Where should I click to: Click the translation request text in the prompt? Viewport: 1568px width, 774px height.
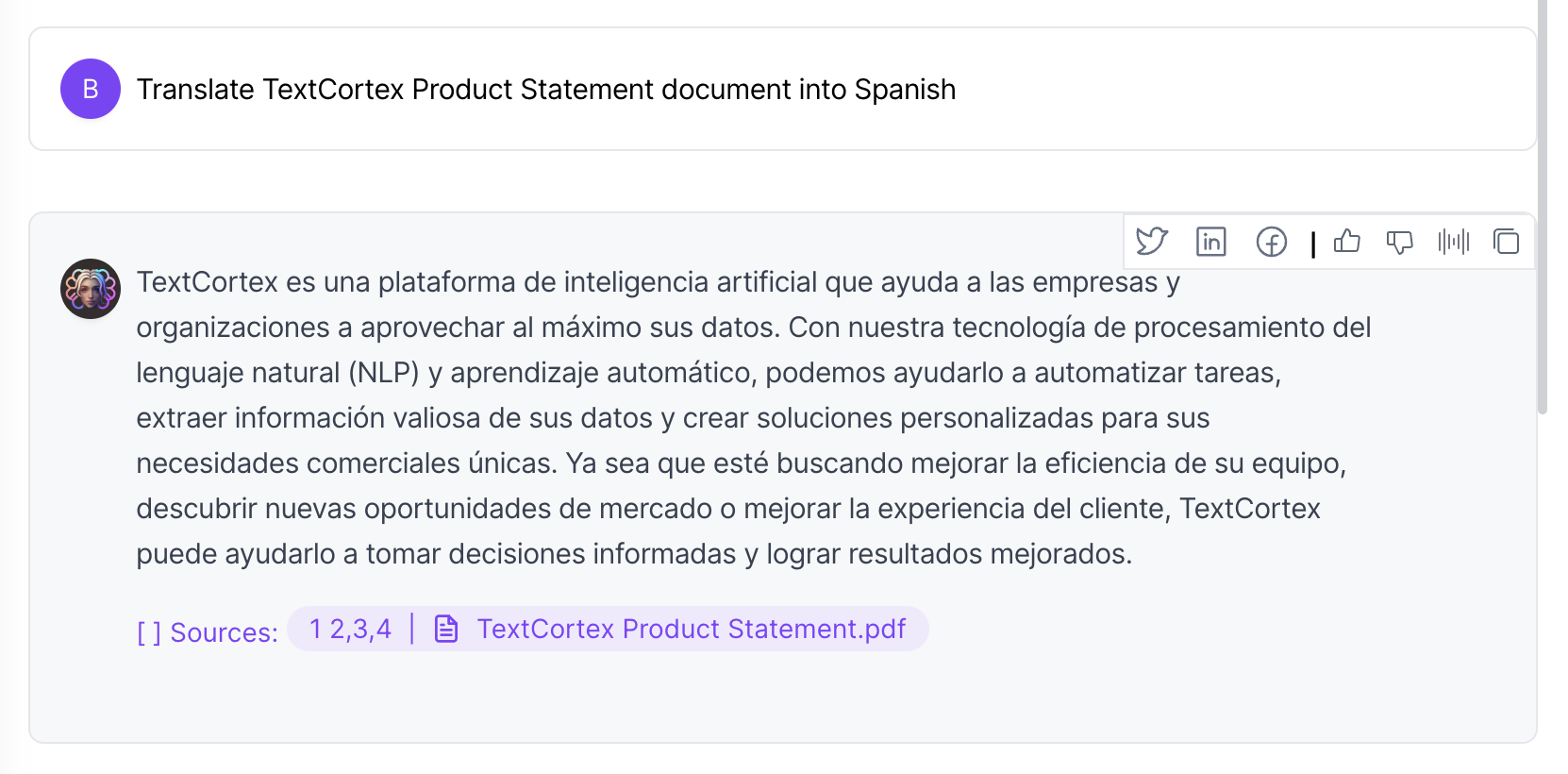coord(546,90)
